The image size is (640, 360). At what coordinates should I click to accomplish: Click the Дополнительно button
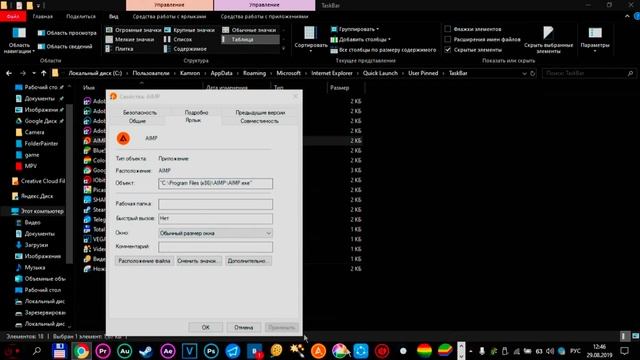click(248, 261)
